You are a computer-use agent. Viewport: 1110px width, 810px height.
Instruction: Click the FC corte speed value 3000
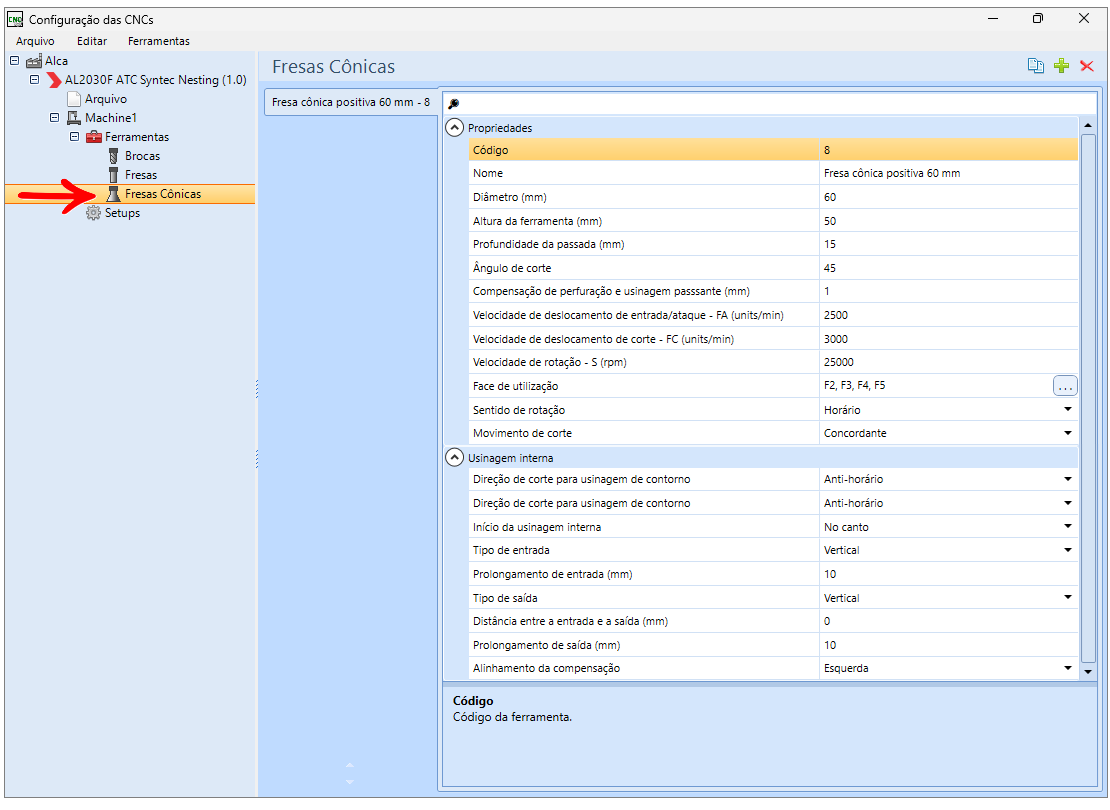949,339
